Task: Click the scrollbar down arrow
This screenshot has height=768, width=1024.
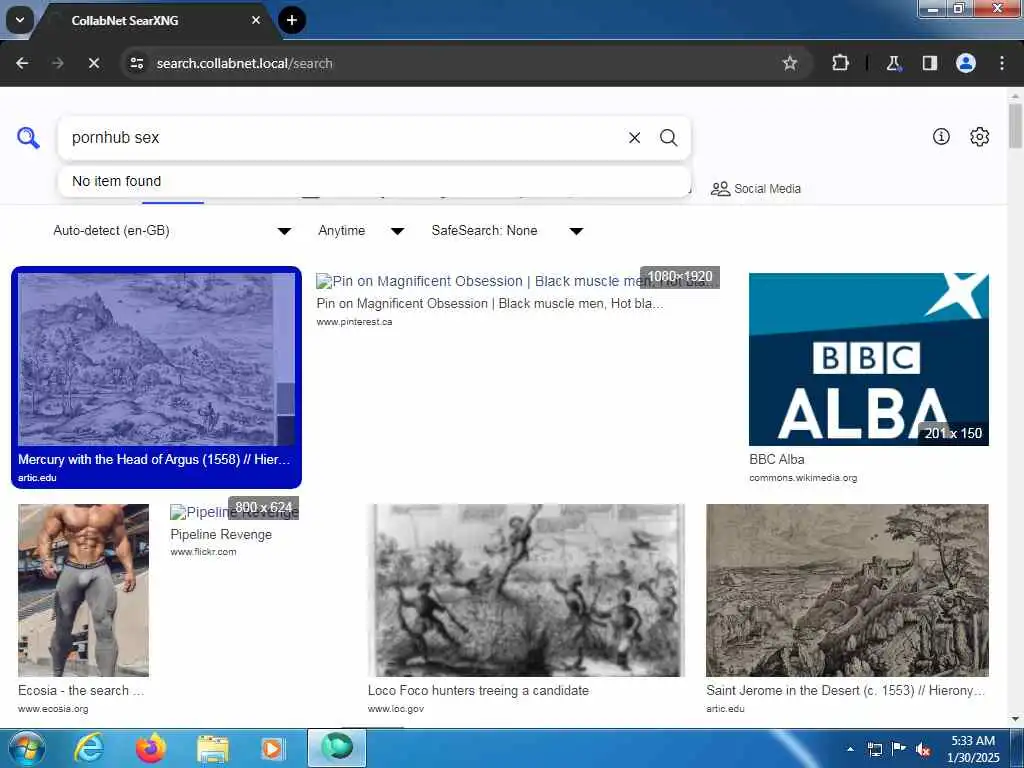Action: (1015, 719)
